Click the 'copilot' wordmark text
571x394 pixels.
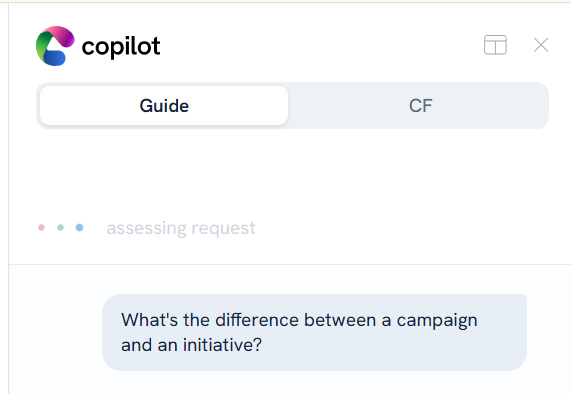[x=121, y=47]
